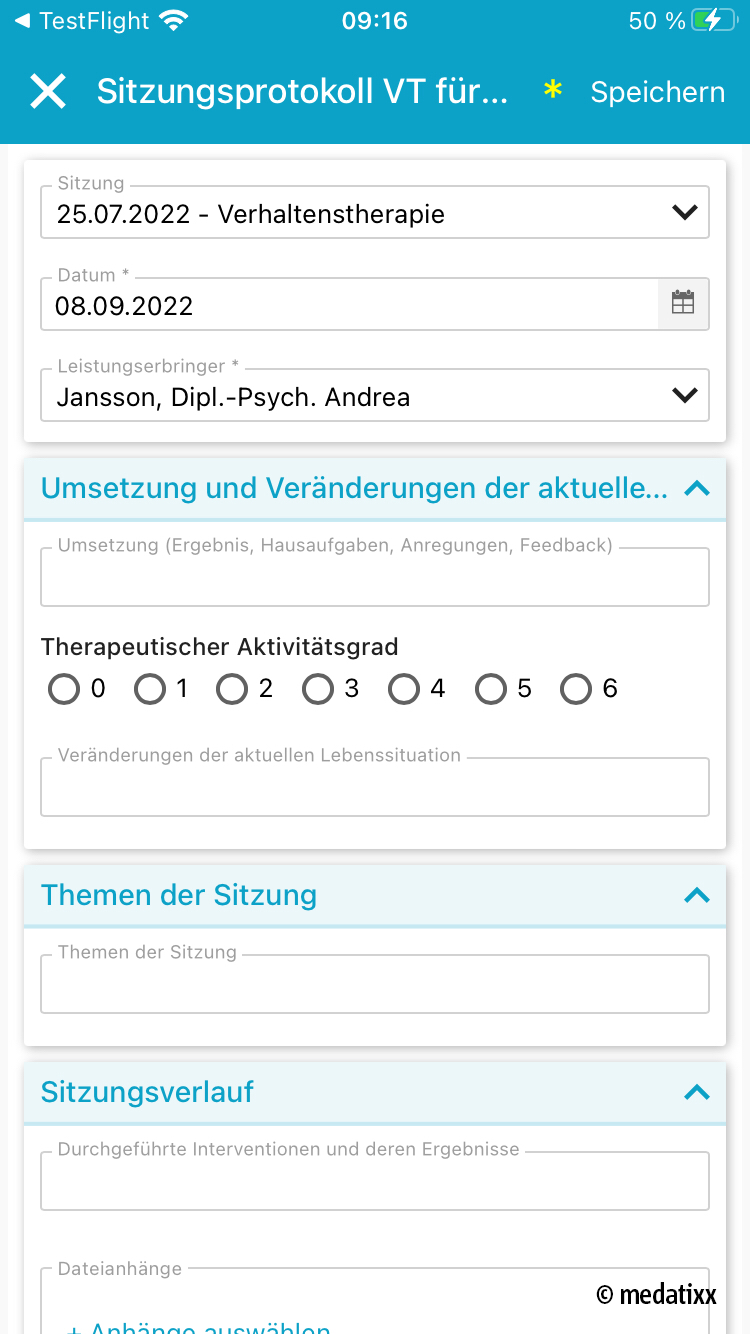Focus the Umsetzung text field
This screenshot has width=750, height=1334.
pyautogui.click(x=375, y=579)
